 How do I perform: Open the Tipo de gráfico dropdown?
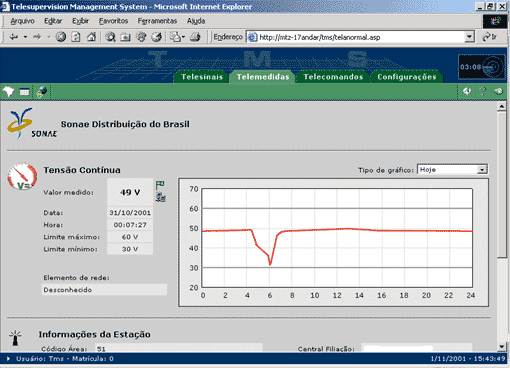point(482,170)
